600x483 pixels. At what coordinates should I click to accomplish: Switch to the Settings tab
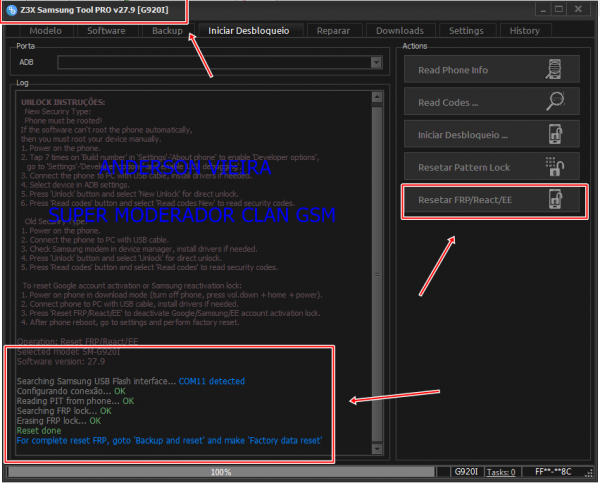(x=466, y=31)
